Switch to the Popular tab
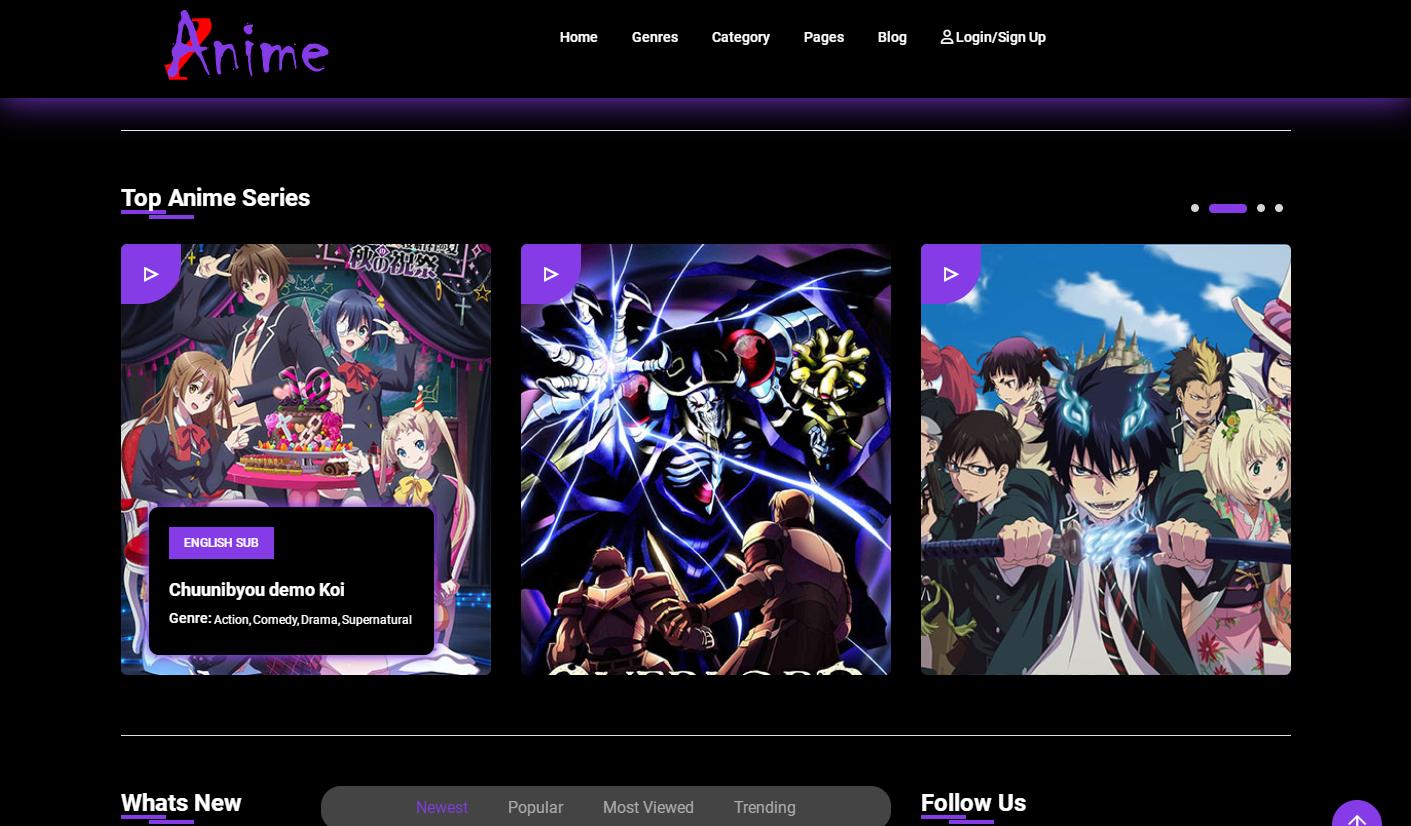This screenshot has height=826, width=1411. [x=535, y=807]
